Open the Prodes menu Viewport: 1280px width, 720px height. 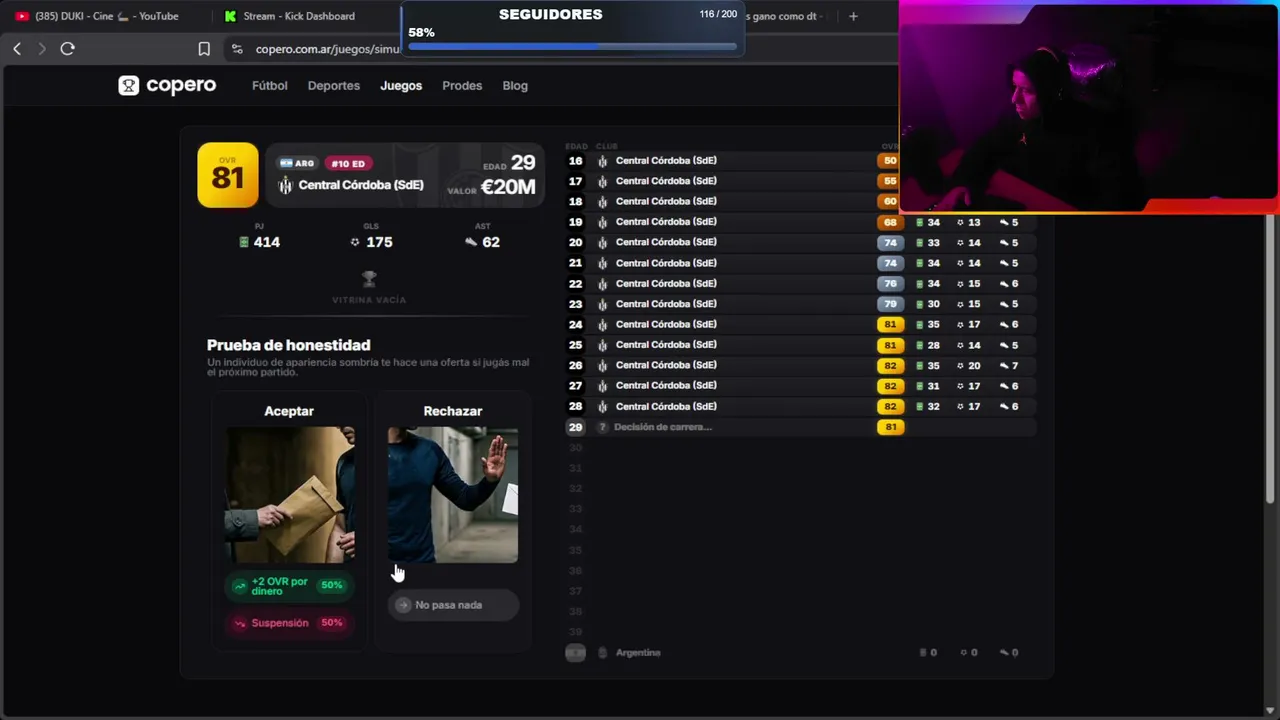pyautogui.click(x=462, y=86)
